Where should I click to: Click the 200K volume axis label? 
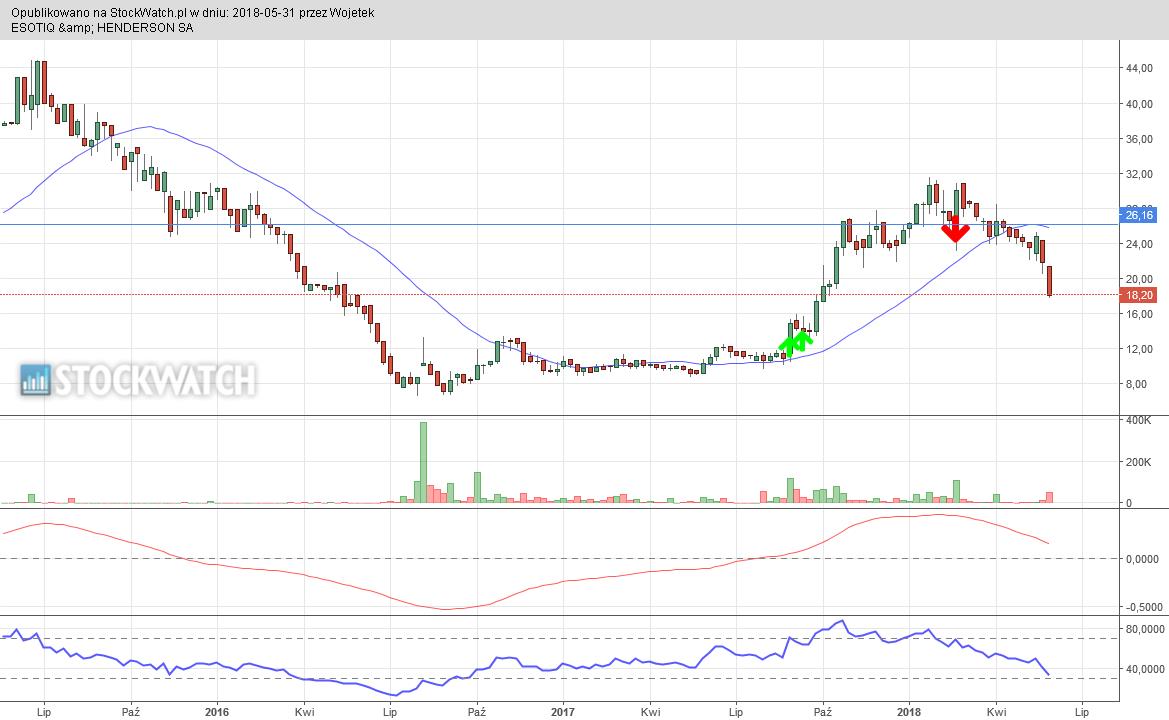1139,462
